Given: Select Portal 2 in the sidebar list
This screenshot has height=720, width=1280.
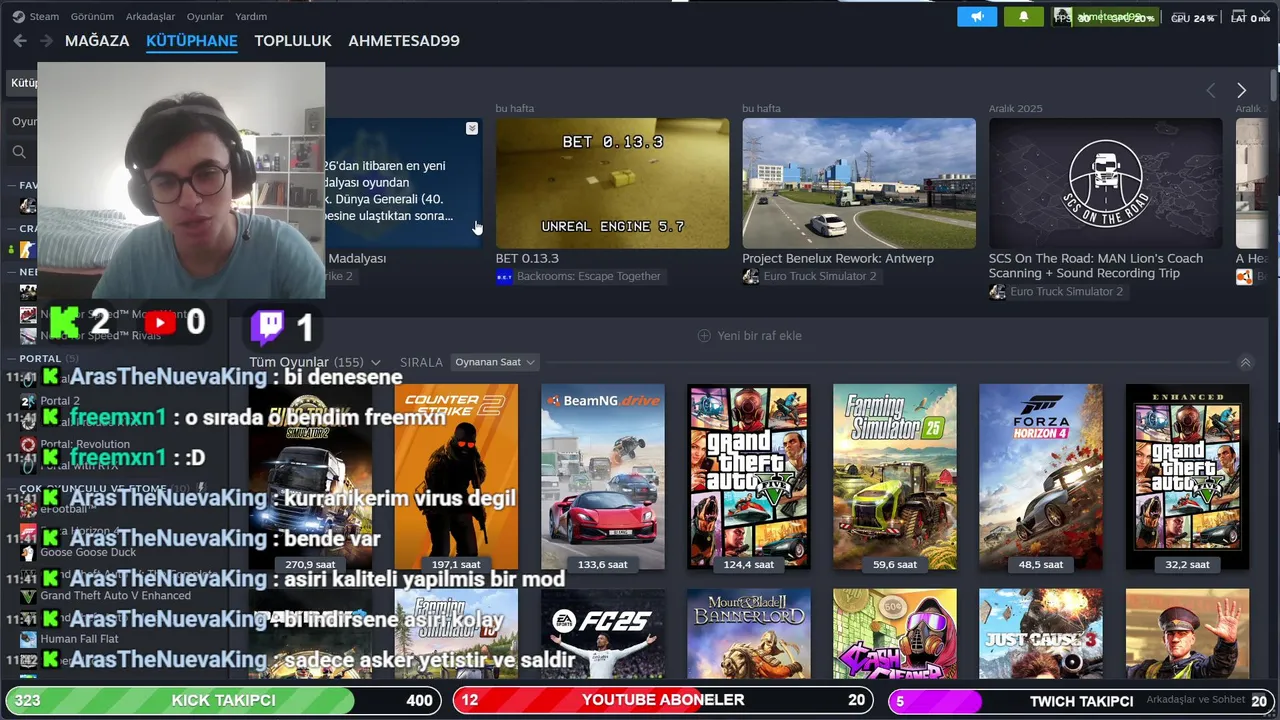Looking at the screenshot, I should [x=59, y=401].
